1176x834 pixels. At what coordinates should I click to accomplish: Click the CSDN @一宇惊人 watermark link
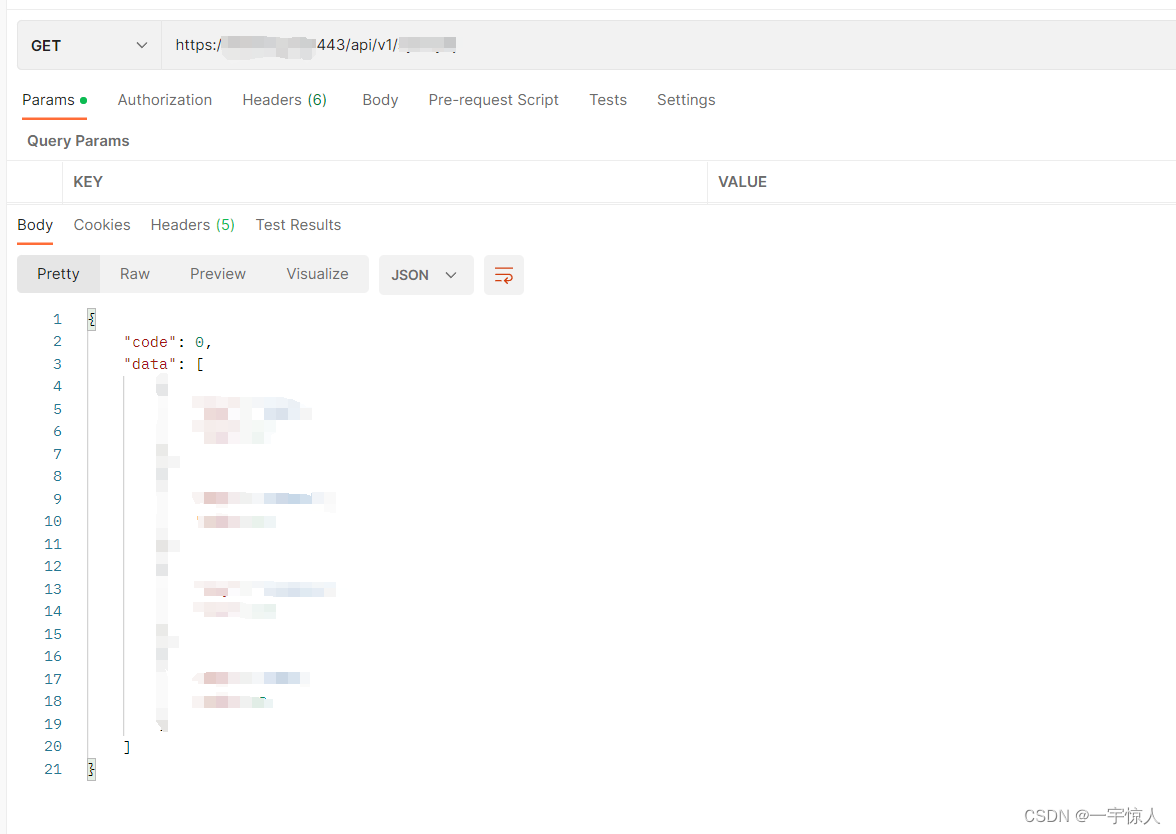coord(1090,816)
